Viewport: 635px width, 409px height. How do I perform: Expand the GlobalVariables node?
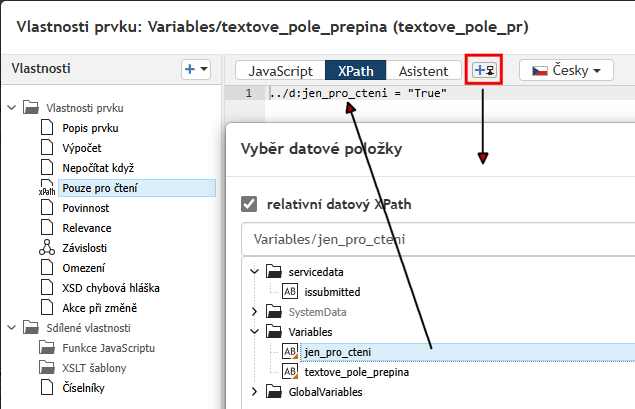point(254,392)
